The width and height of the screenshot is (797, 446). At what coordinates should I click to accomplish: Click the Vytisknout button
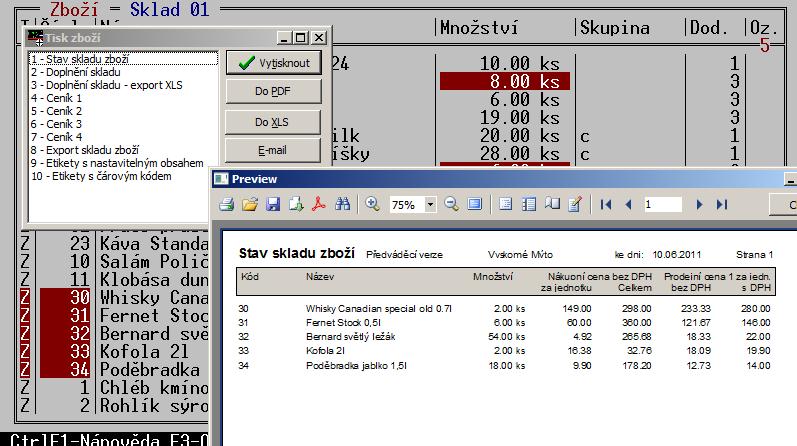point(273,63)
